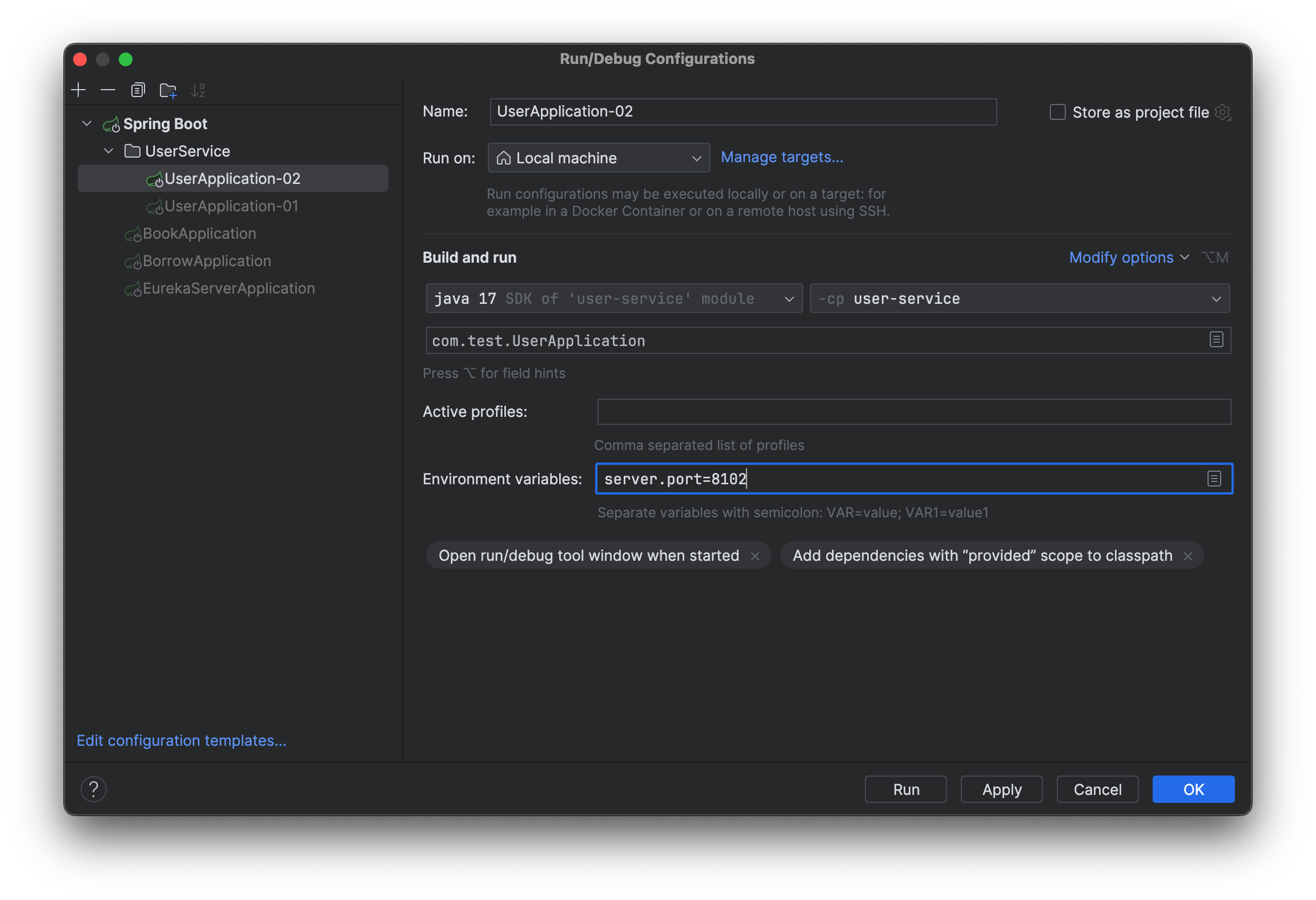
Task: Open the main class field expander icon
Action: 1215,340
